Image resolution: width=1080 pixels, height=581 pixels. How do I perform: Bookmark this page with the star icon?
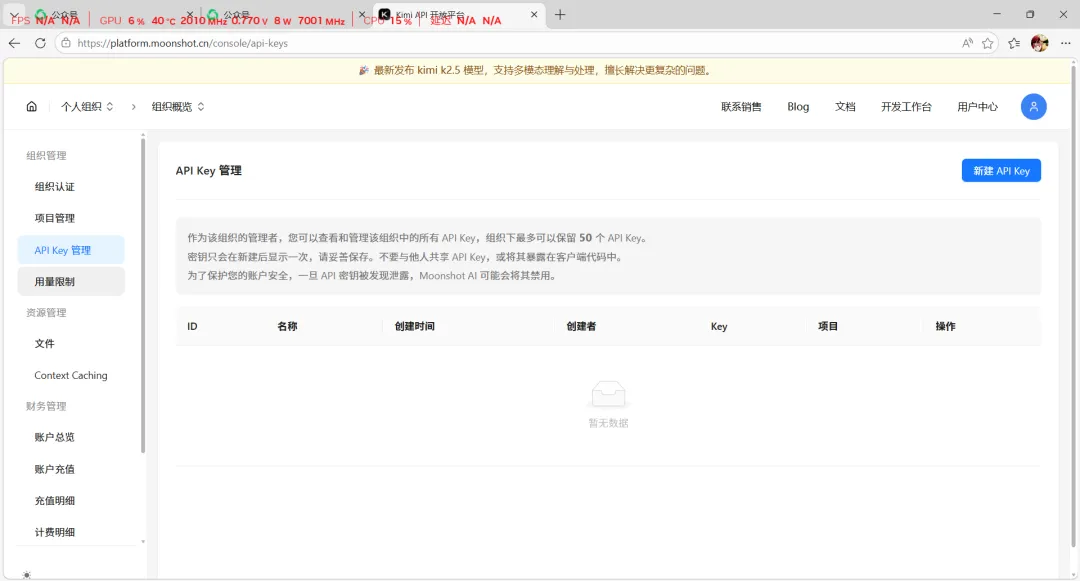click(x=988, y=43)
